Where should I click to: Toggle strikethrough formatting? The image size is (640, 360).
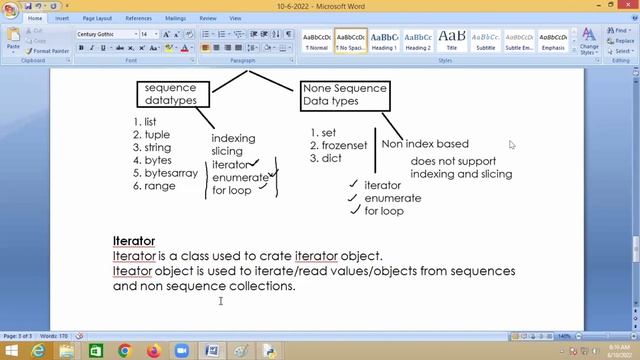pos(120,48)
